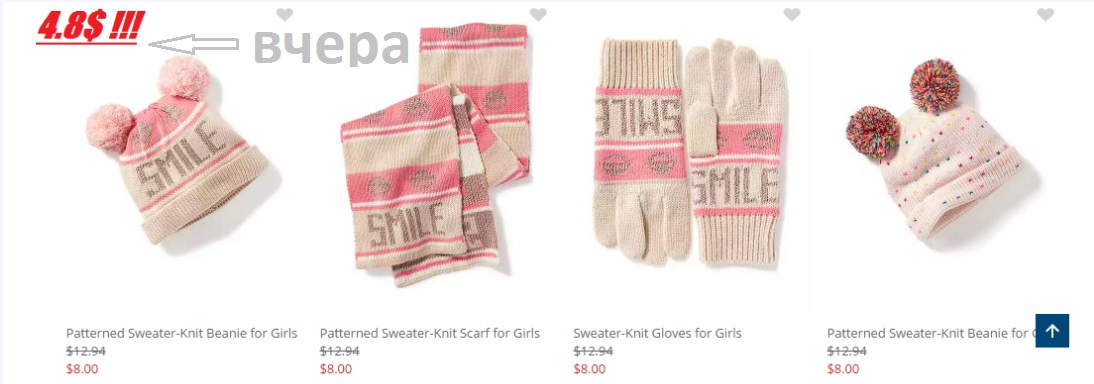
Task: Click the back-to-top arrow button
Action: coord(1052,331)
